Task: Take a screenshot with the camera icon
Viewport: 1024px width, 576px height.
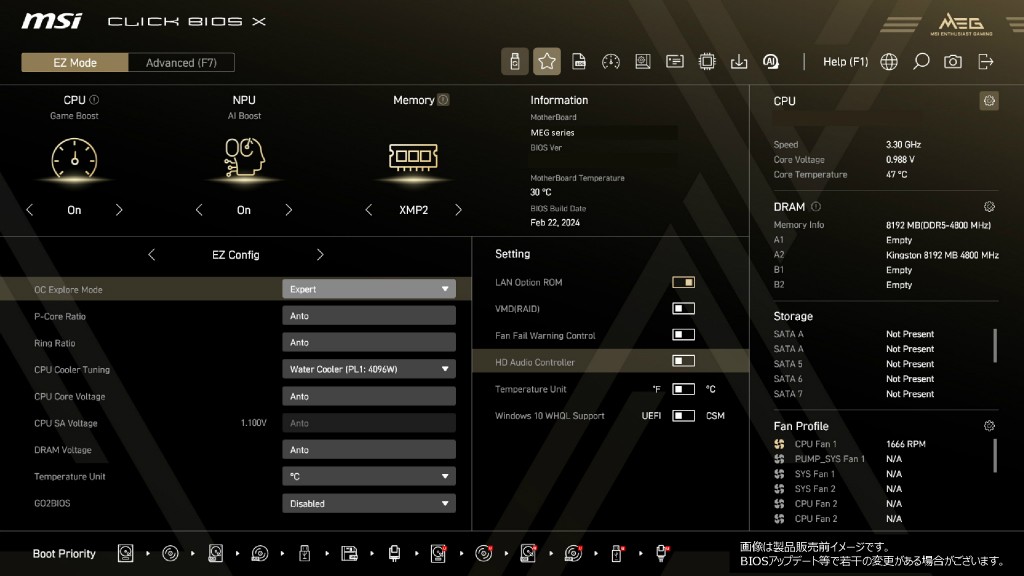Action: click(x=953, y=62)
